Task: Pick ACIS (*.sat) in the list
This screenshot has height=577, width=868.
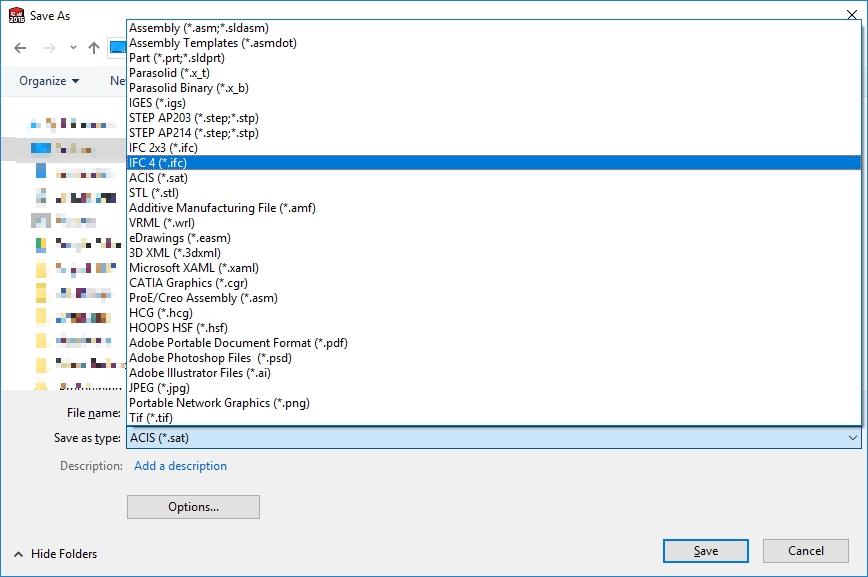Action: (494, 178)
